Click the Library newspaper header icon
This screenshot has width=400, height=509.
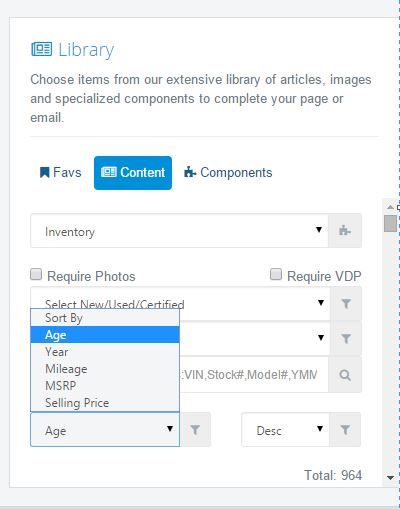(x=42, y=49)
